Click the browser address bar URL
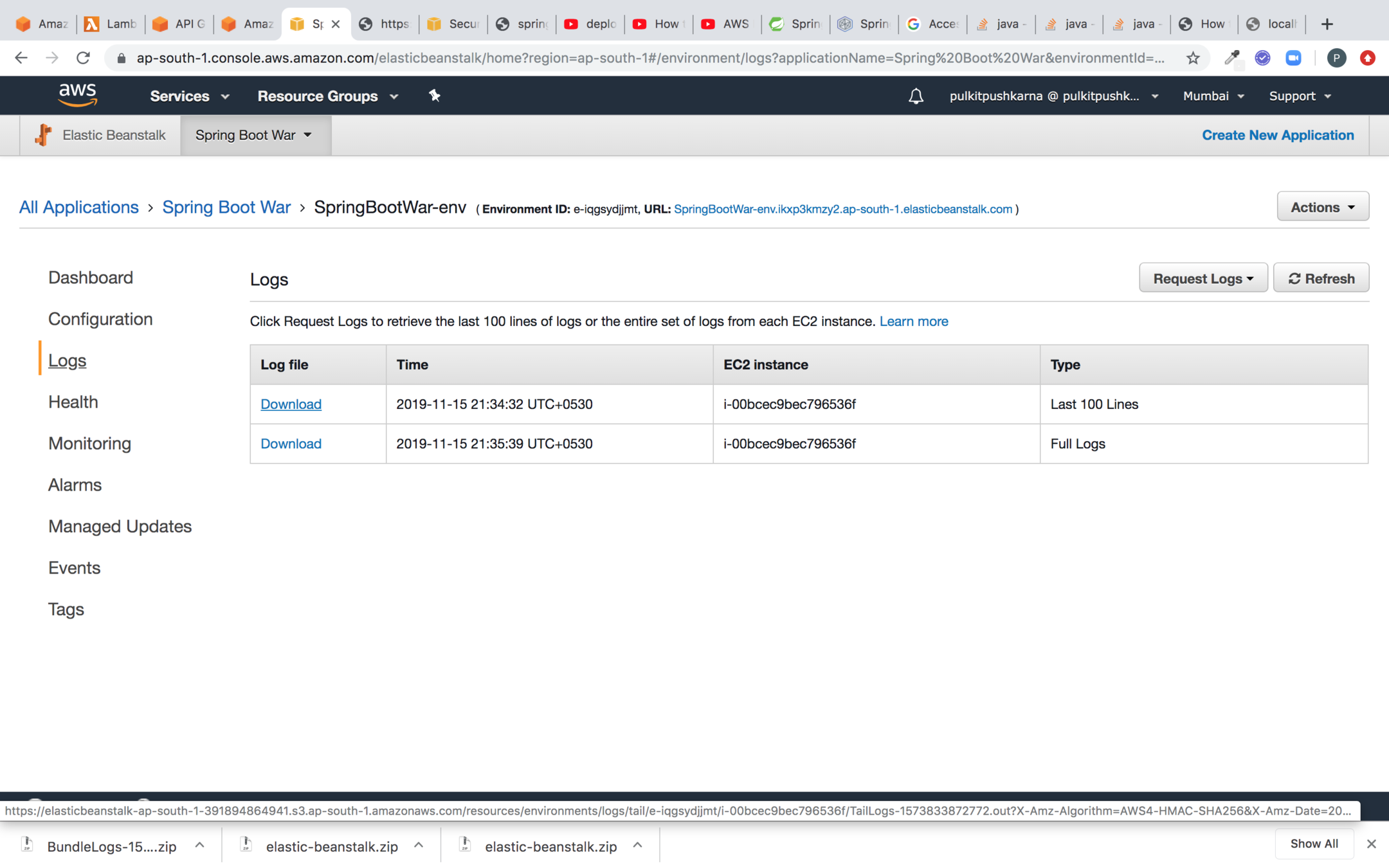 [649, 59]
